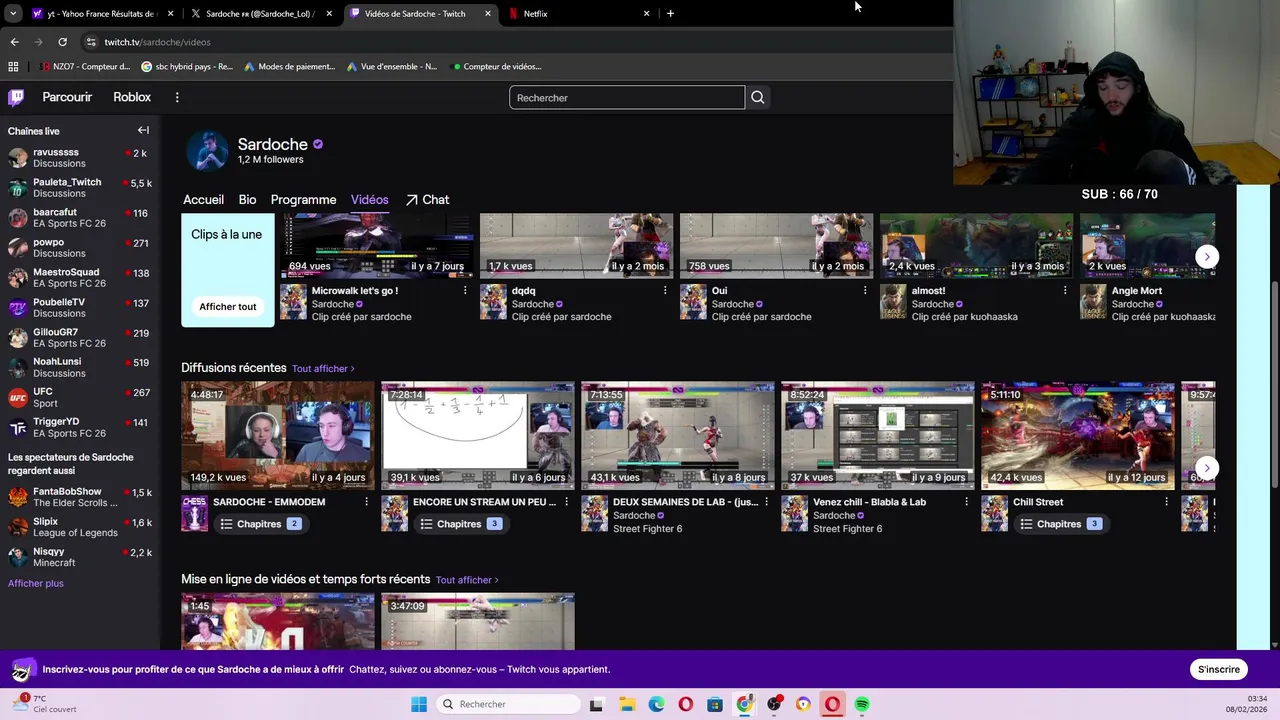The width and height of the screenshot is (1280, 720).
Task: Open options for SARDOCHE - EMMODEM video
Action: click(366, 502)
